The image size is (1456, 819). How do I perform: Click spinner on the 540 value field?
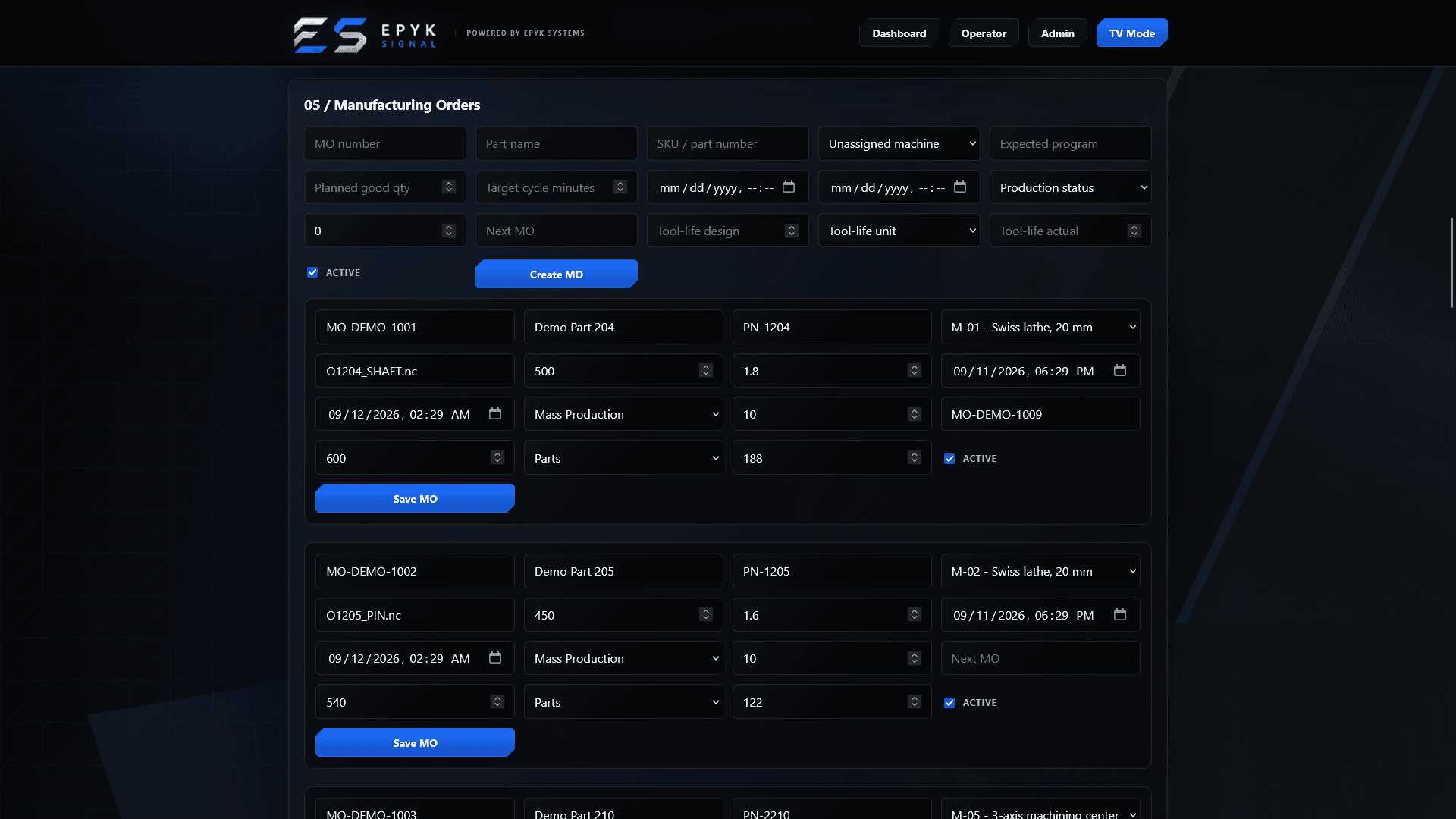point(497,701)
